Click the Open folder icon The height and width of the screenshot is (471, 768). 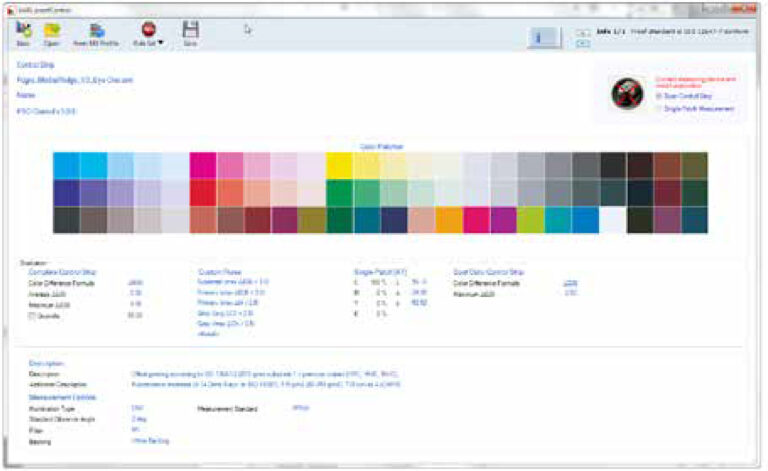(51, 31)
